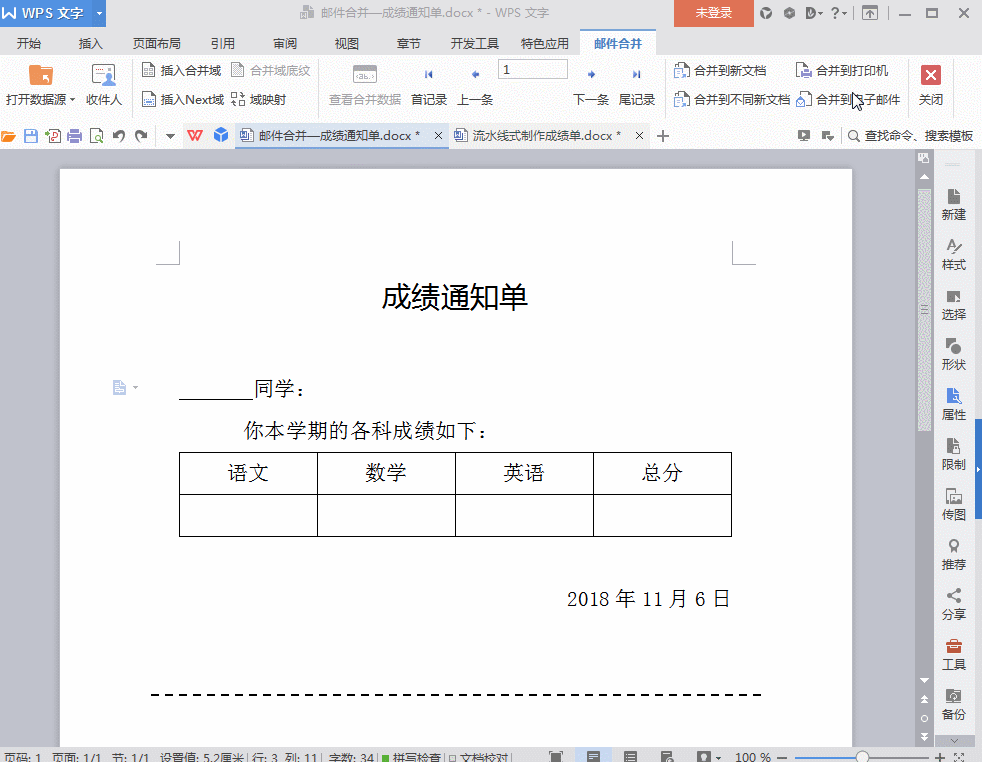Click the save disk icon

click(31, 136)
